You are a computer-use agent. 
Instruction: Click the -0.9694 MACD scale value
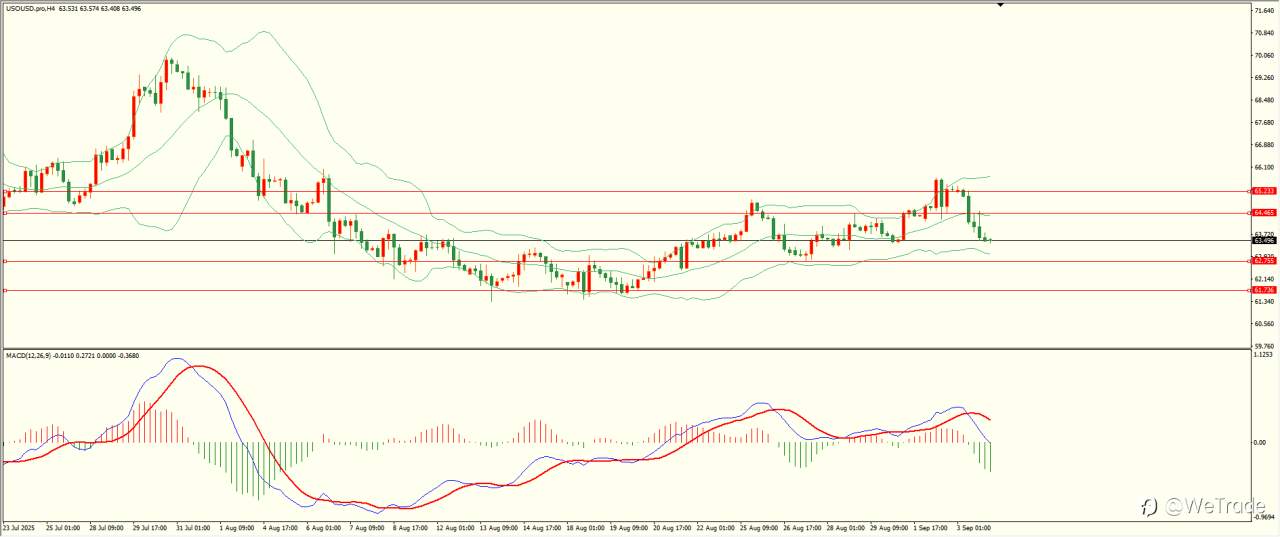coord(1264,517)
